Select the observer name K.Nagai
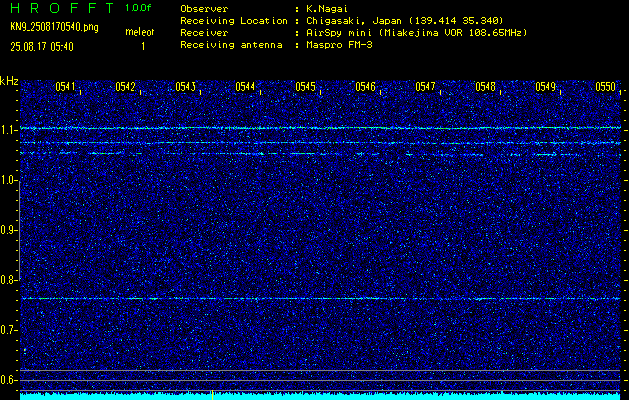This screenshot has width=629, height=400. pos(327,8)
